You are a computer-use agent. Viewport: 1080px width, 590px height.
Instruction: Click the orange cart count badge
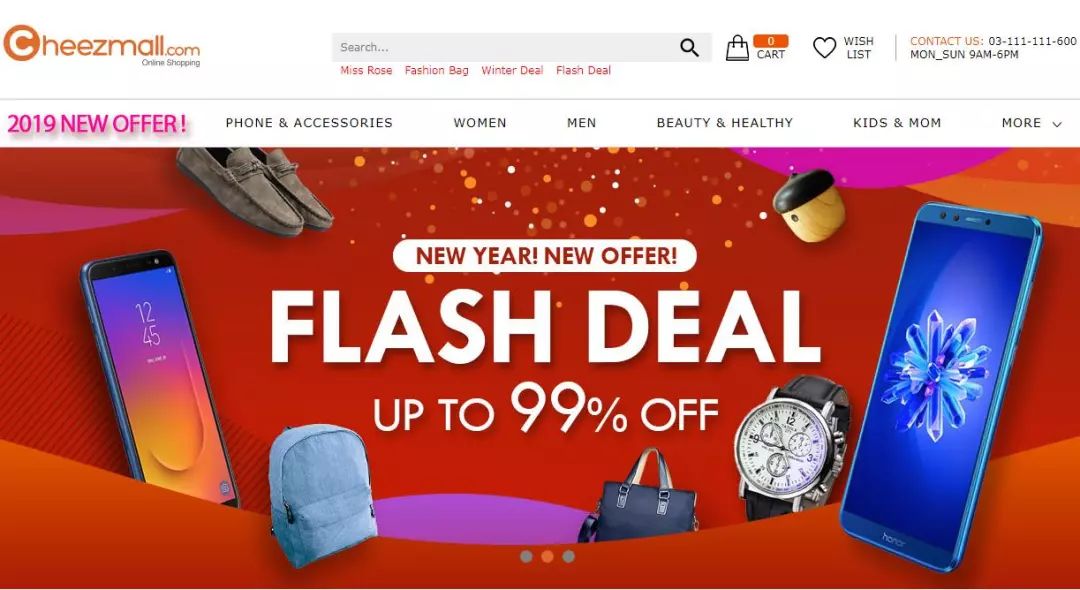771,41
